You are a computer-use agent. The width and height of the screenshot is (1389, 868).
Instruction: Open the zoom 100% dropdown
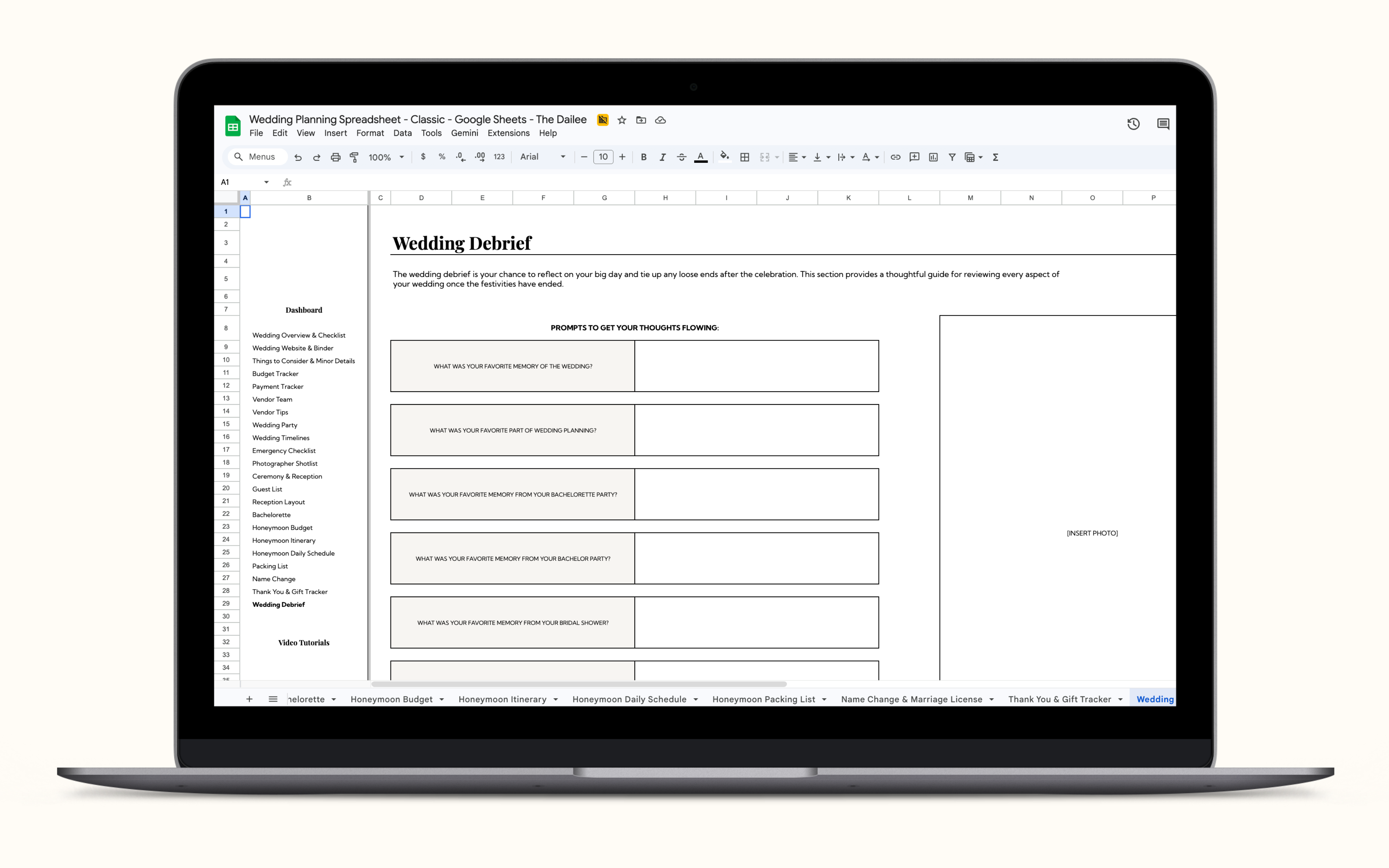click(x=386, y=157)
